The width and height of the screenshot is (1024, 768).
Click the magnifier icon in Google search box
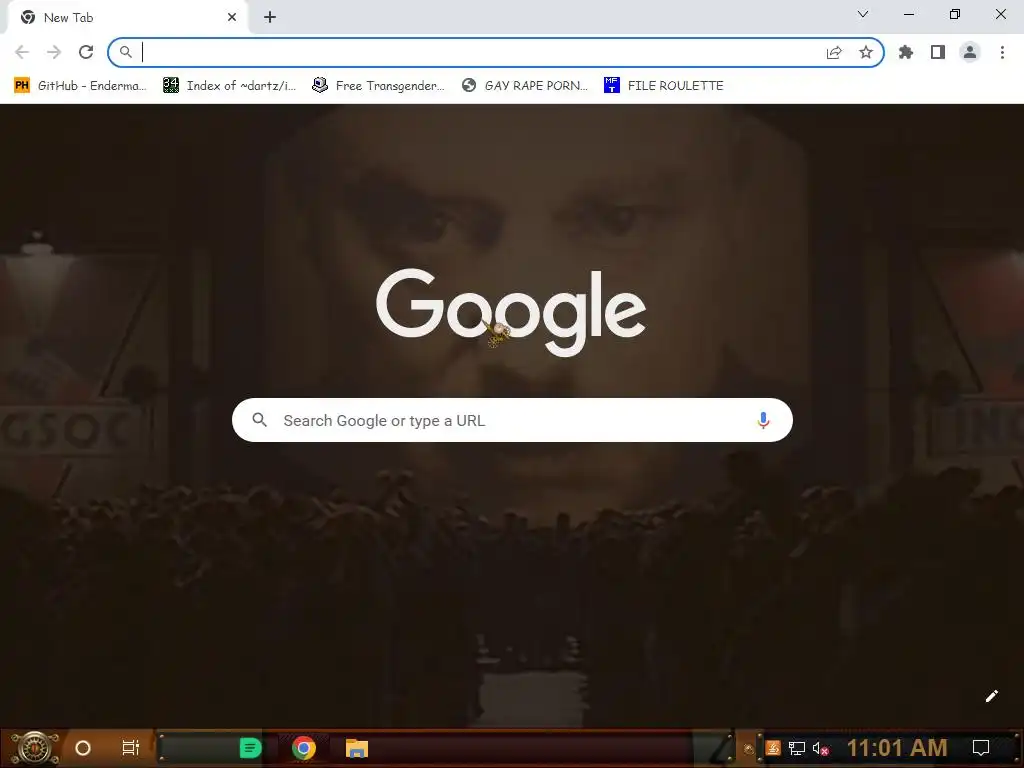tap(259, 420)
